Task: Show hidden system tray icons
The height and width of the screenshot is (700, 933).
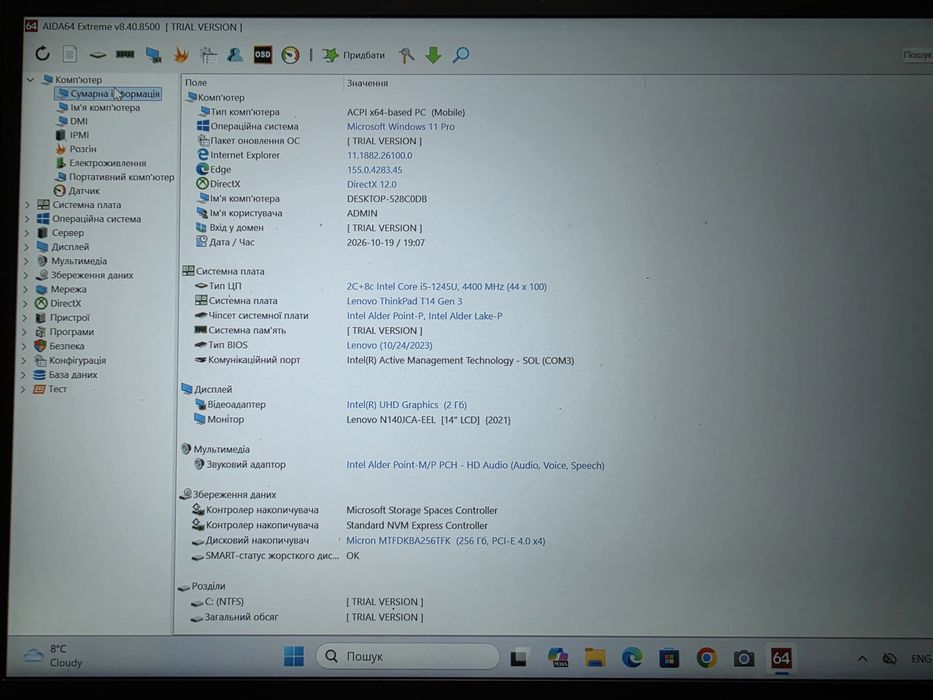Action: pyautogui.click(x=862, y=658)
